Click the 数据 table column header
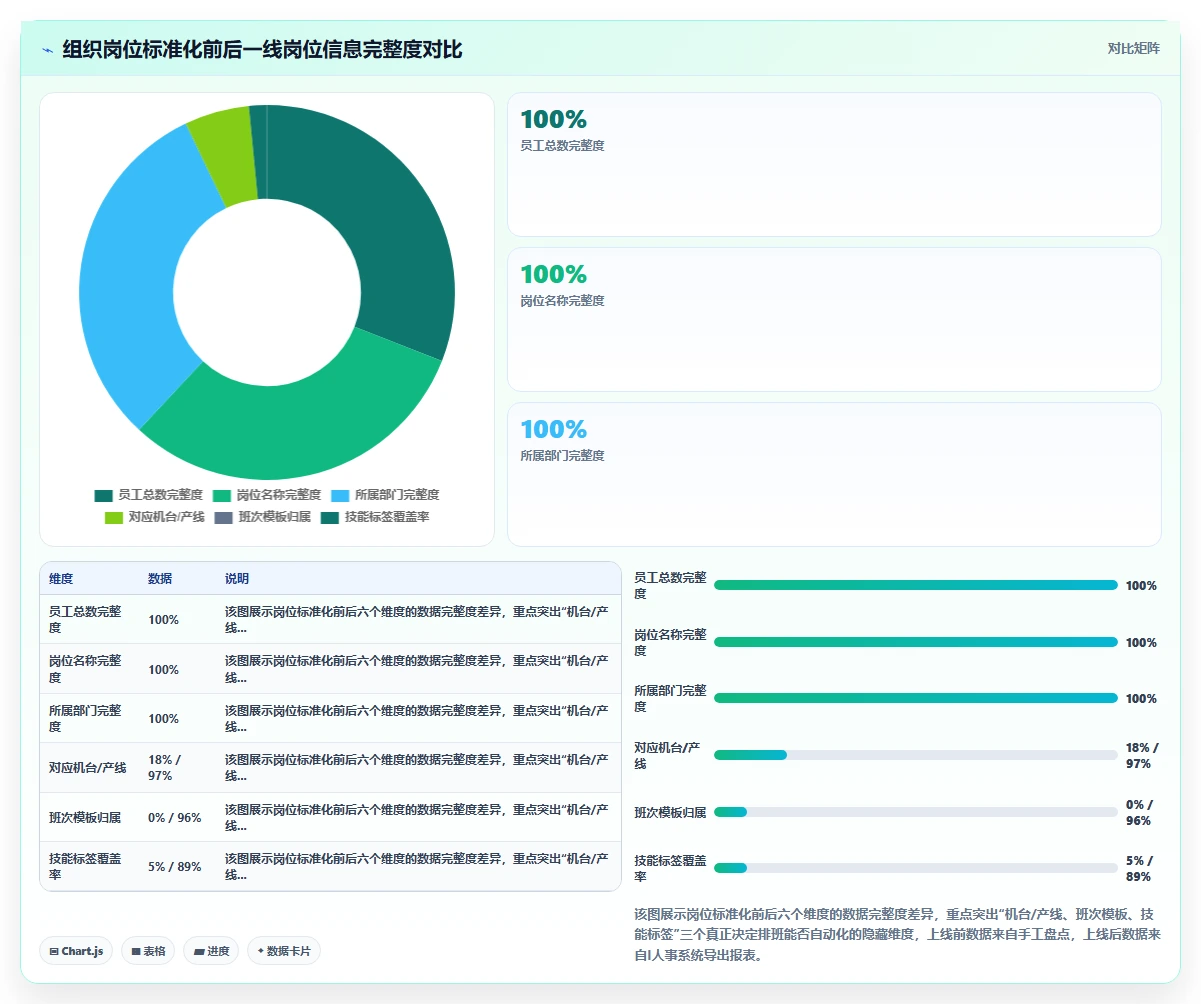This screenshot has height=1004, width=1201. 160,579
